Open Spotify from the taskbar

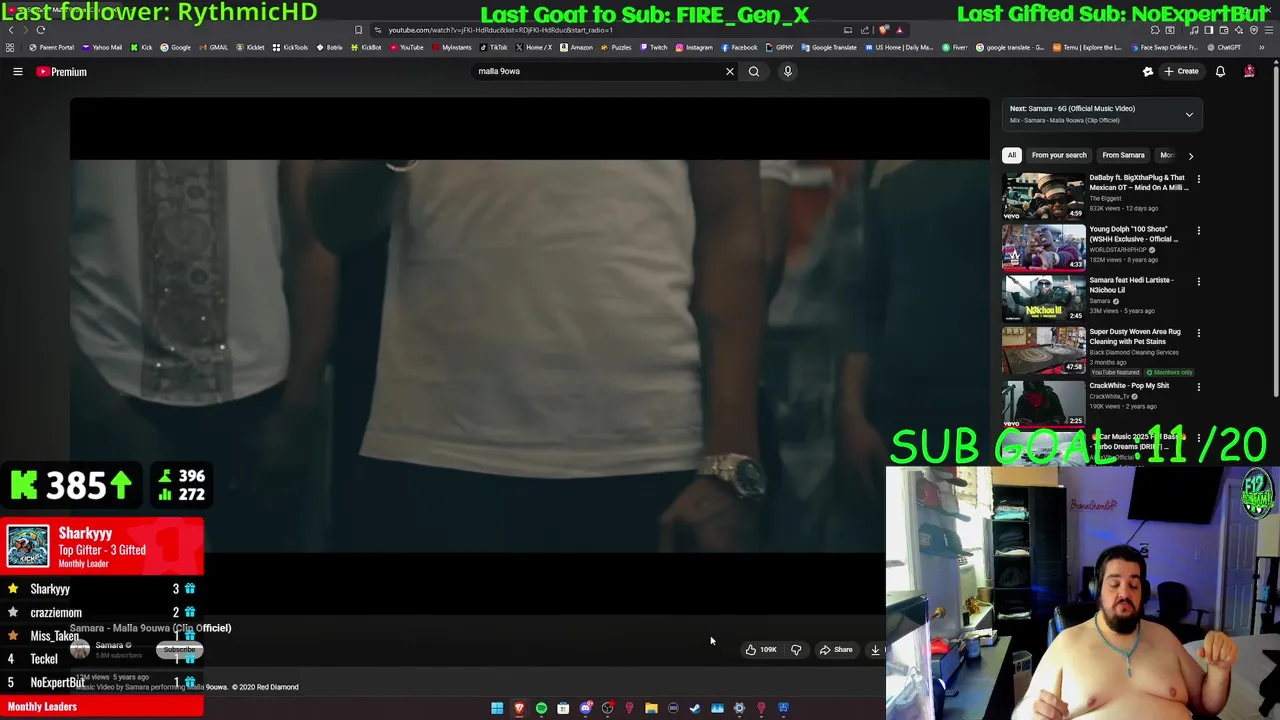[x=541, y=708]
